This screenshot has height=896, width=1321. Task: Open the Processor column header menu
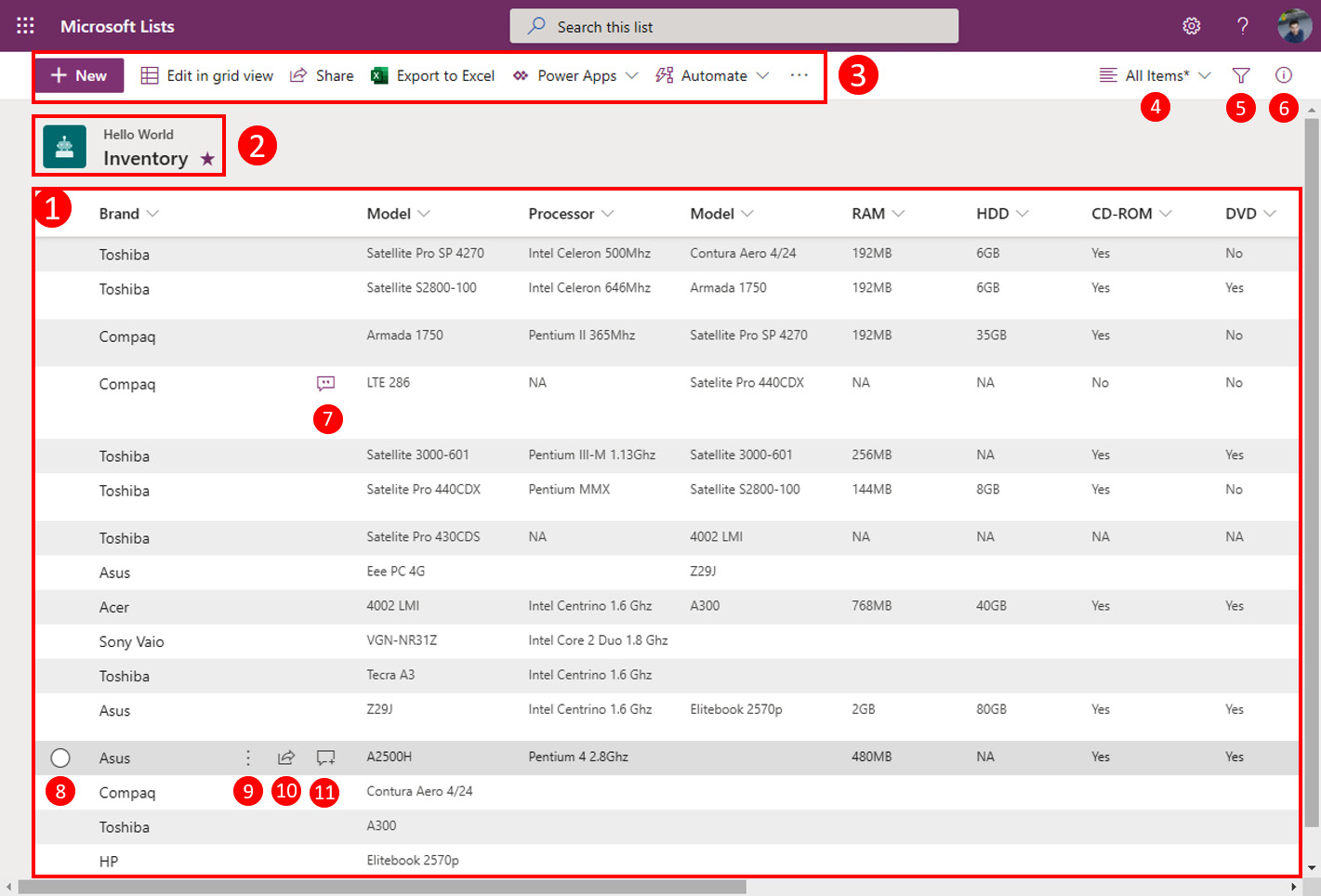pyautogui.click(x=571, y=214)
